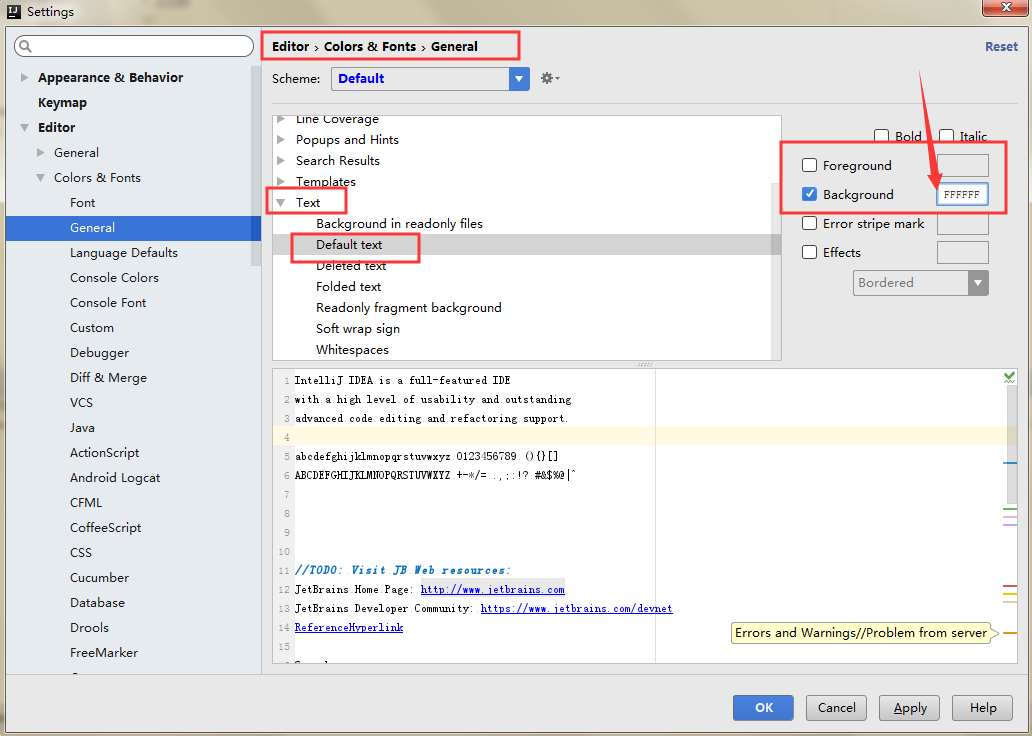1032x736 pixels.
Task: Open the Scheme Default dropdown
Action: click(430, 78)
